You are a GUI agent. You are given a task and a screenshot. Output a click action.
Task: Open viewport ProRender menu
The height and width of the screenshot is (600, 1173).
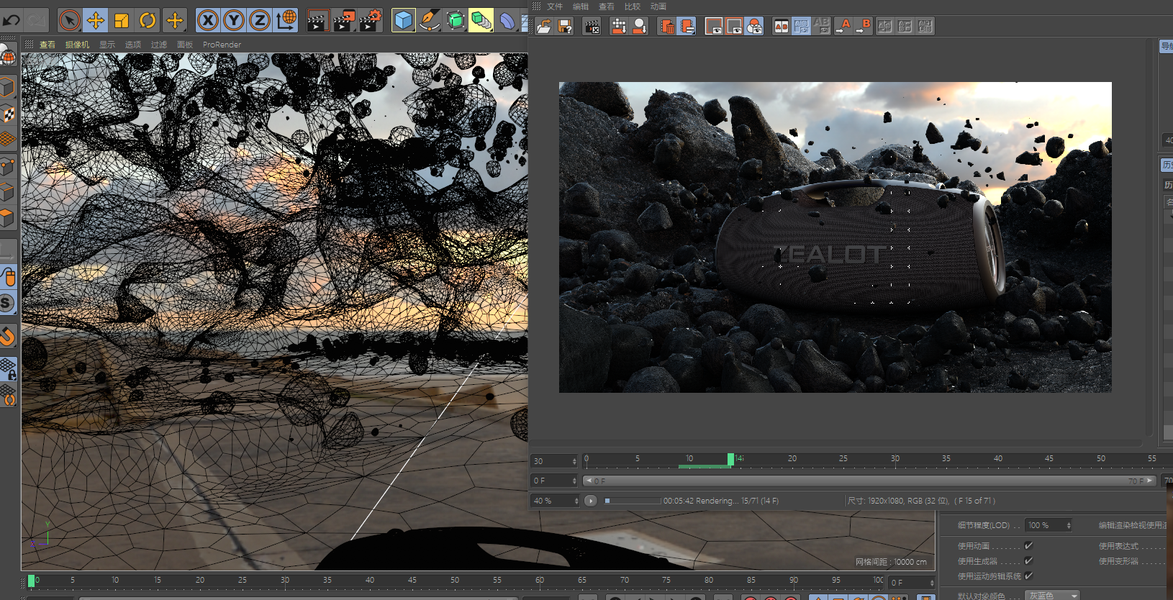pos(221,45)
